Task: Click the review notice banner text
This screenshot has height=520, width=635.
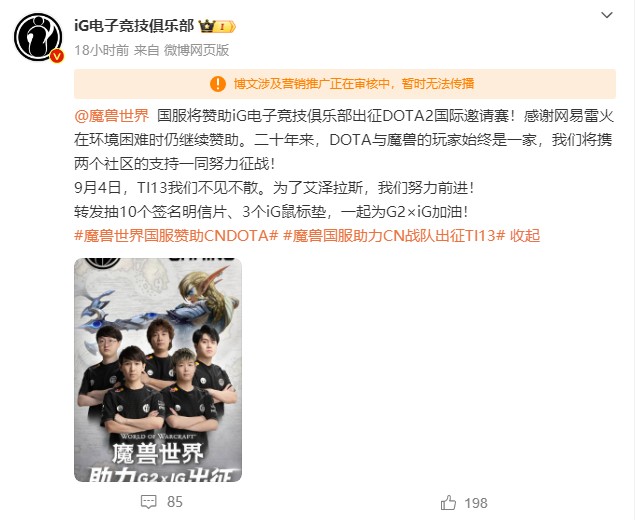Action: [x=354, y=84]
